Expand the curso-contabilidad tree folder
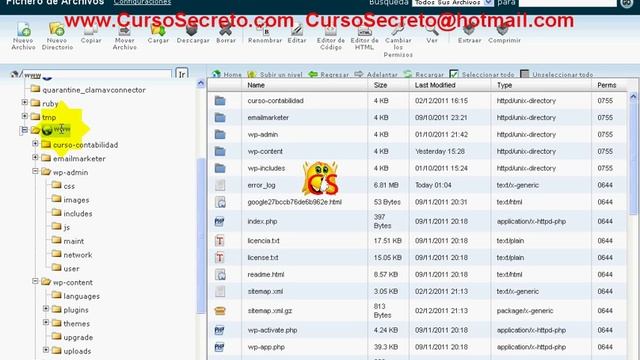 (x=35, y=144)
